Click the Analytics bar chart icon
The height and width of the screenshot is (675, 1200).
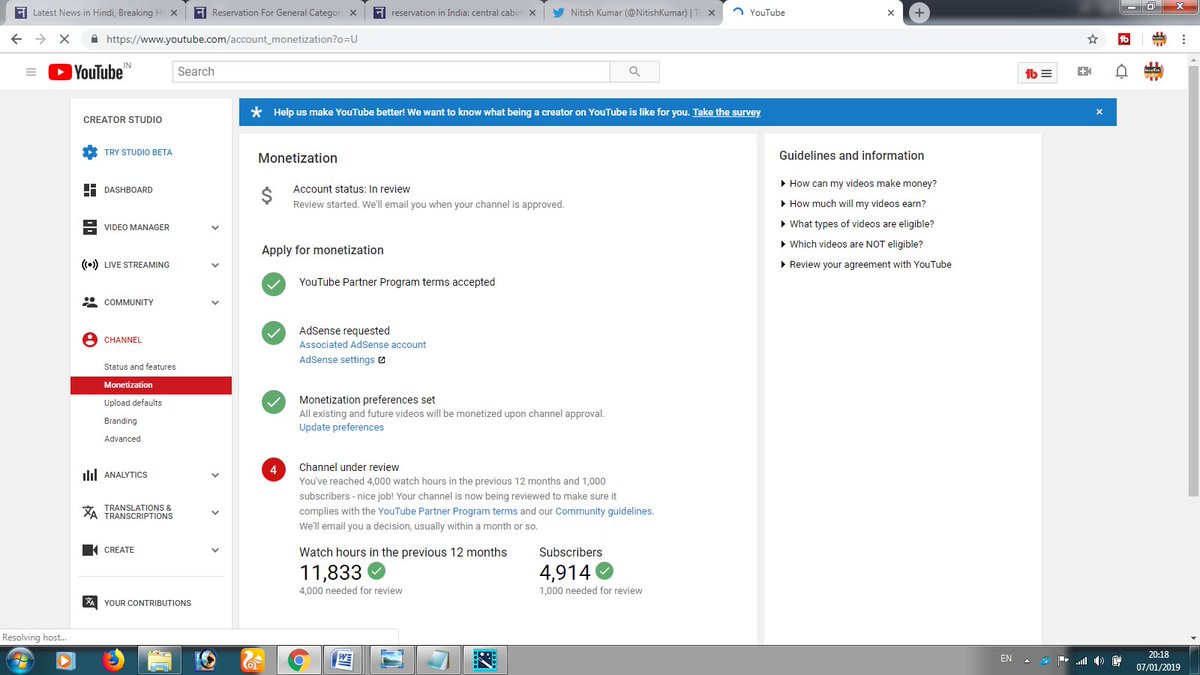(90, 475)
